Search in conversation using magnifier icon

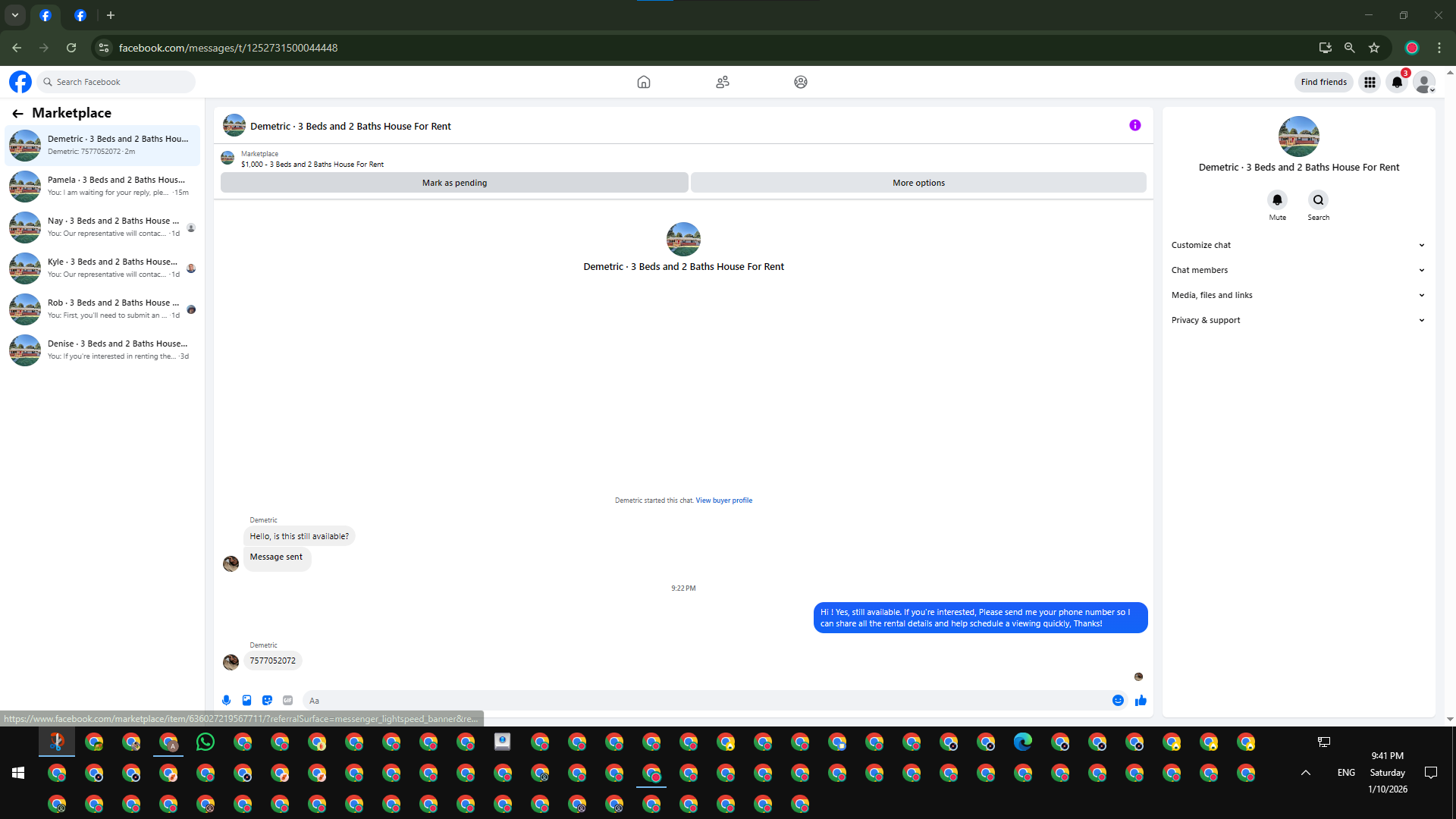pyautogui.click(x=1318, y=200)
